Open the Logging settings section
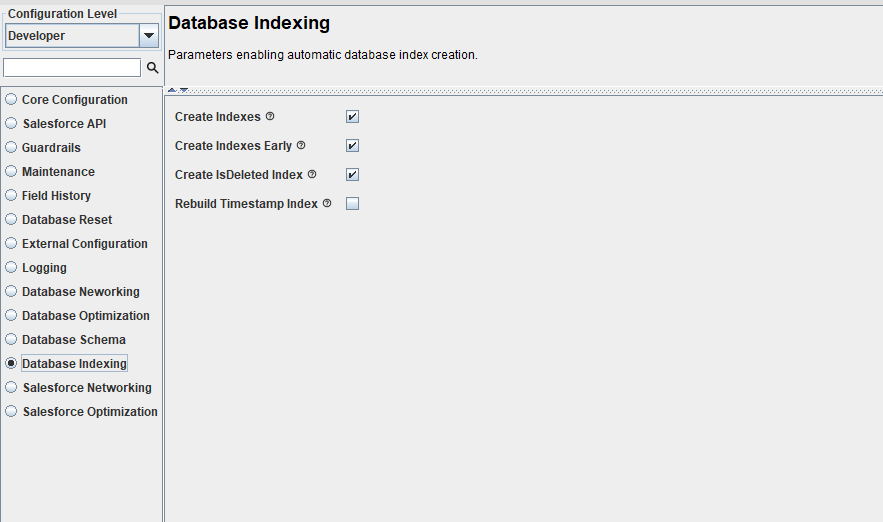 (x=36, y=267)
